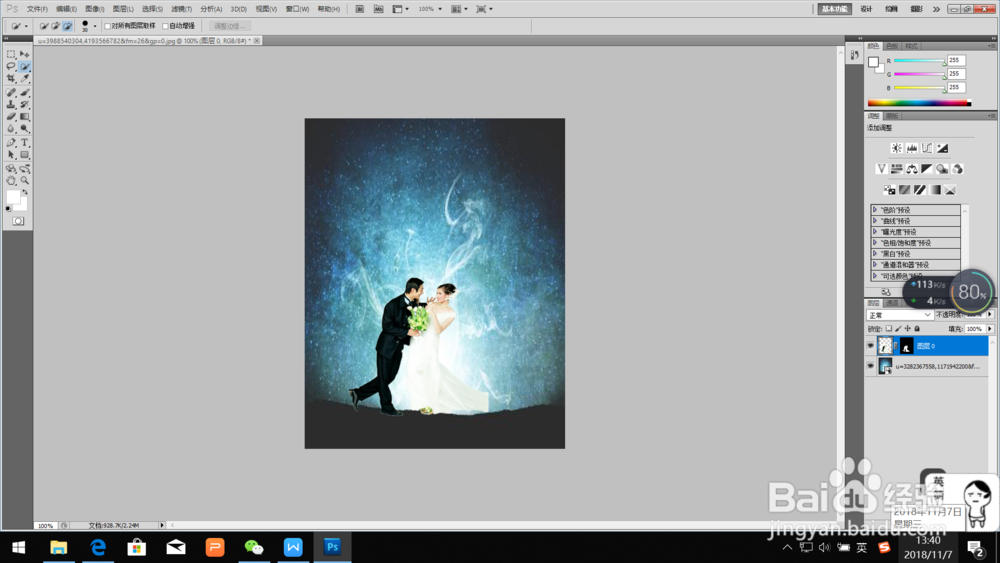
Task: Select the Pen tool
Action: [11, 143]
